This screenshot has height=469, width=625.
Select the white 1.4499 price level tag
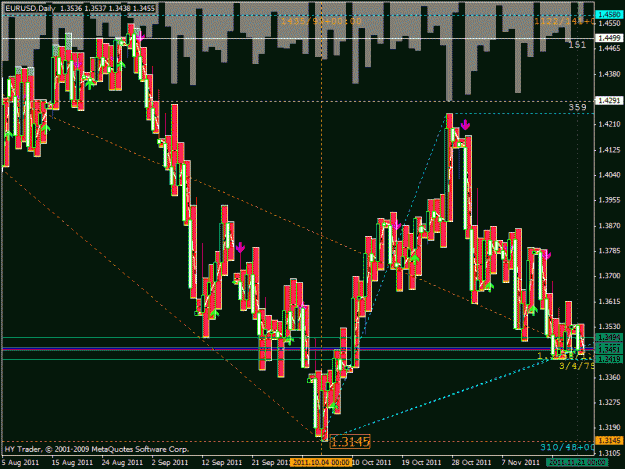(610, 38)
